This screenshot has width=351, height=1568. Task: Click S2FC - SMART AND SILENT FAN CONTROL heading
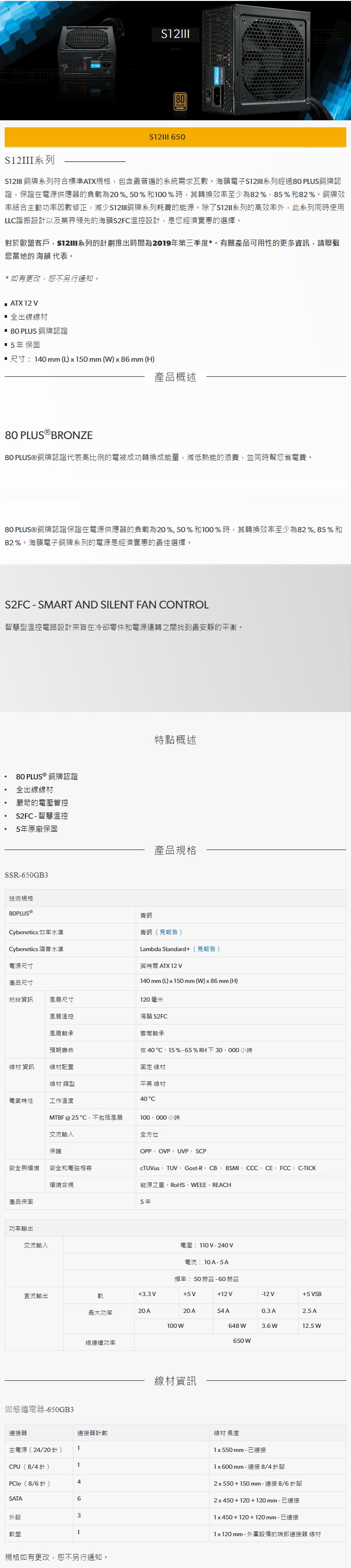tap(106, 604)
